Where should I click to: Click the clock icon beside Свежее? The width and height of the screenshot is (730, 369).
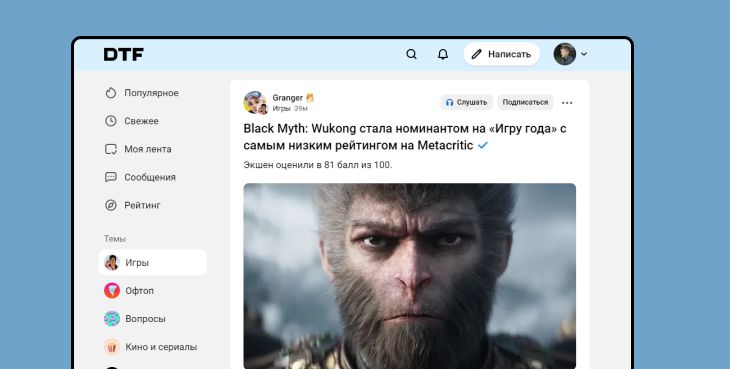pos(111,121)
